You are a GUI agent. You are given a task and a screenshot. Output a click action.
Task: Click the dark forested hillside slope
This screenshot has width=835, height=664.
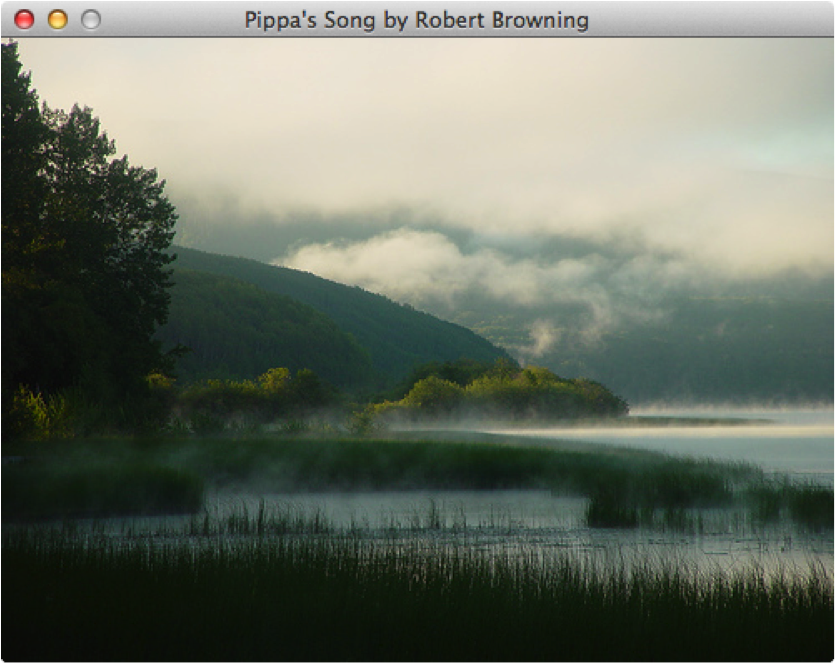click(298, 319)
